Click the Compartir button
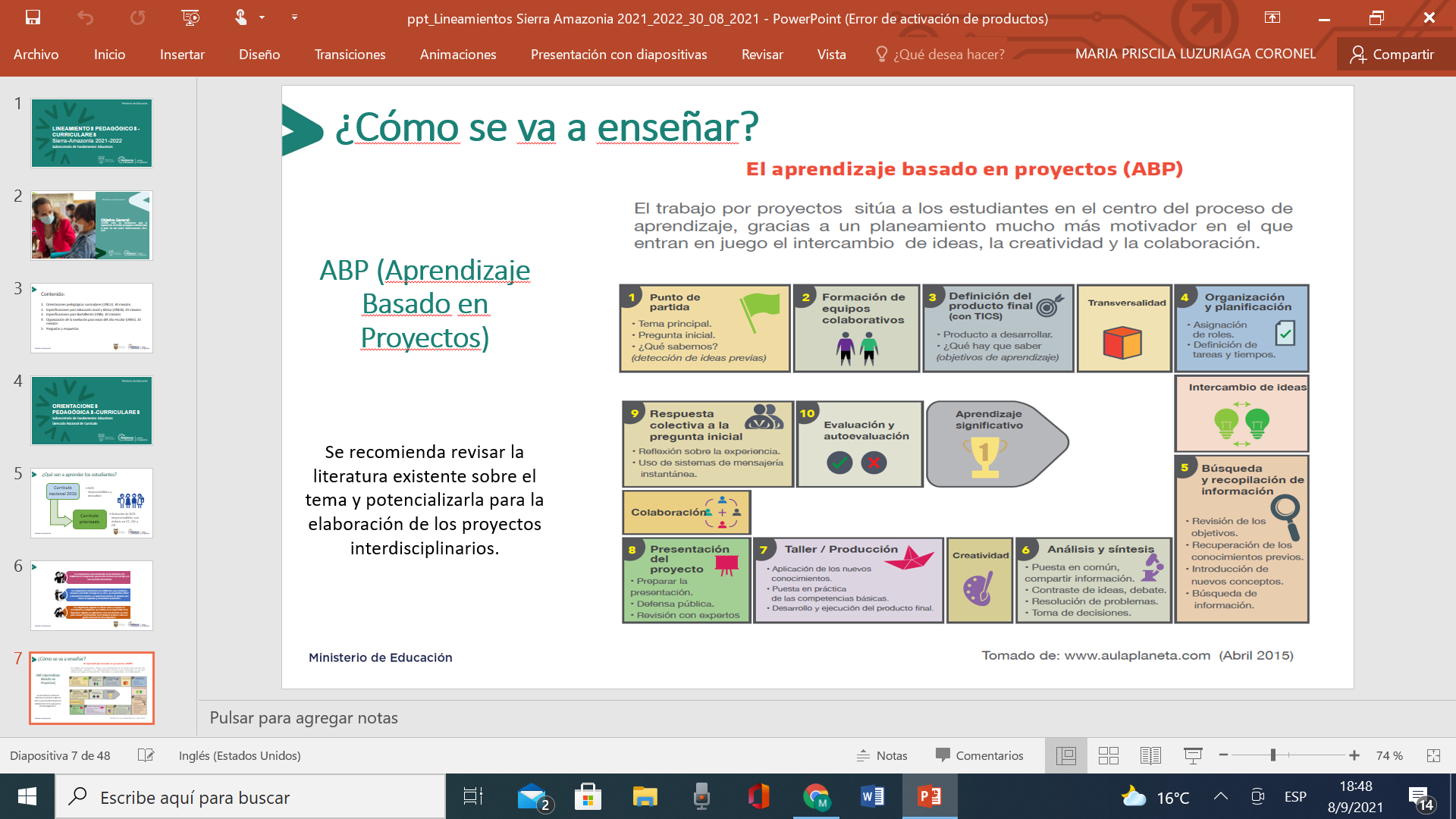Screen dimensions: 1456x819 coord(1392,55)
